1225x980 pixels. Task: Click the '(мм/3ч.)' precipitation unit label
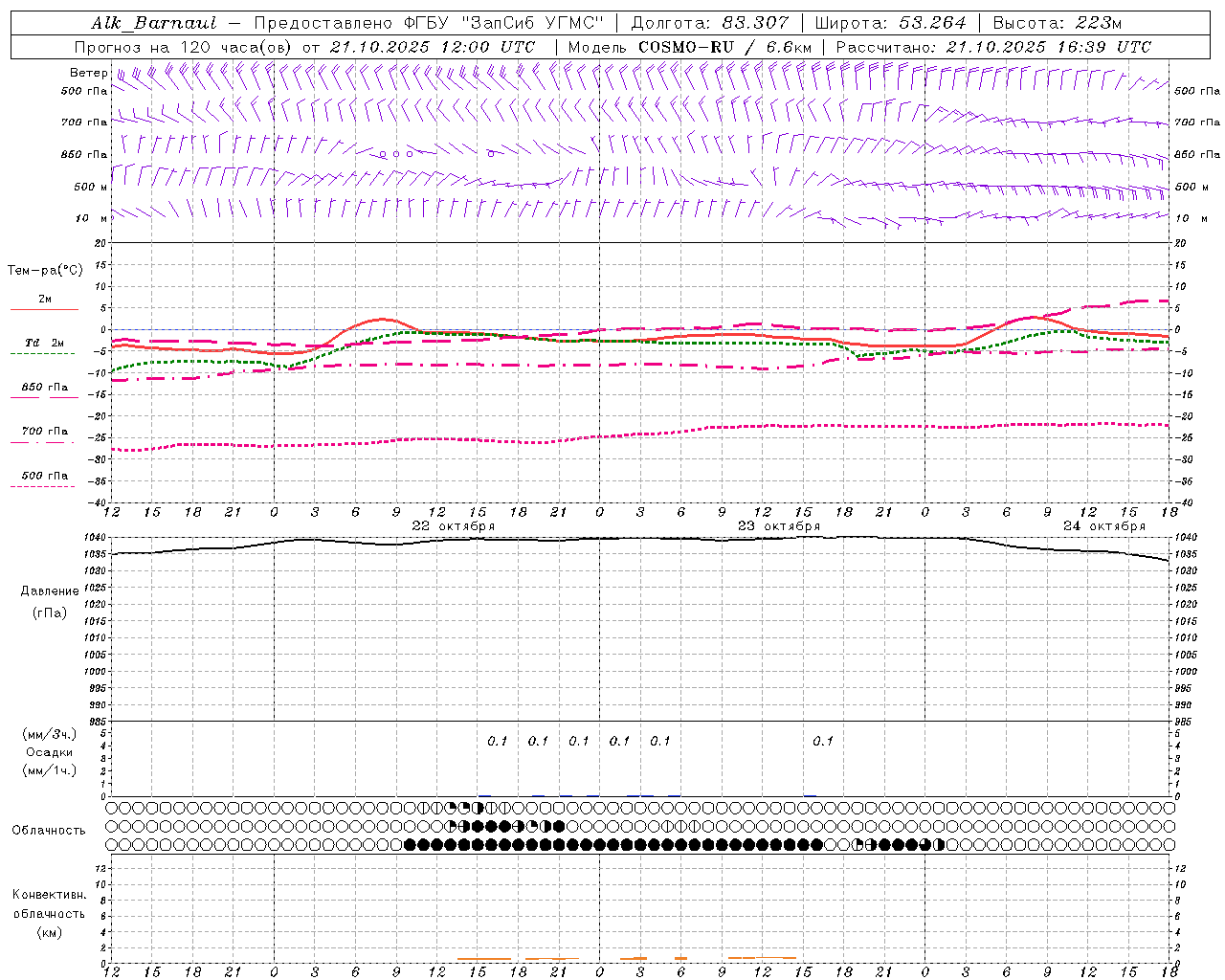(50, 735)
